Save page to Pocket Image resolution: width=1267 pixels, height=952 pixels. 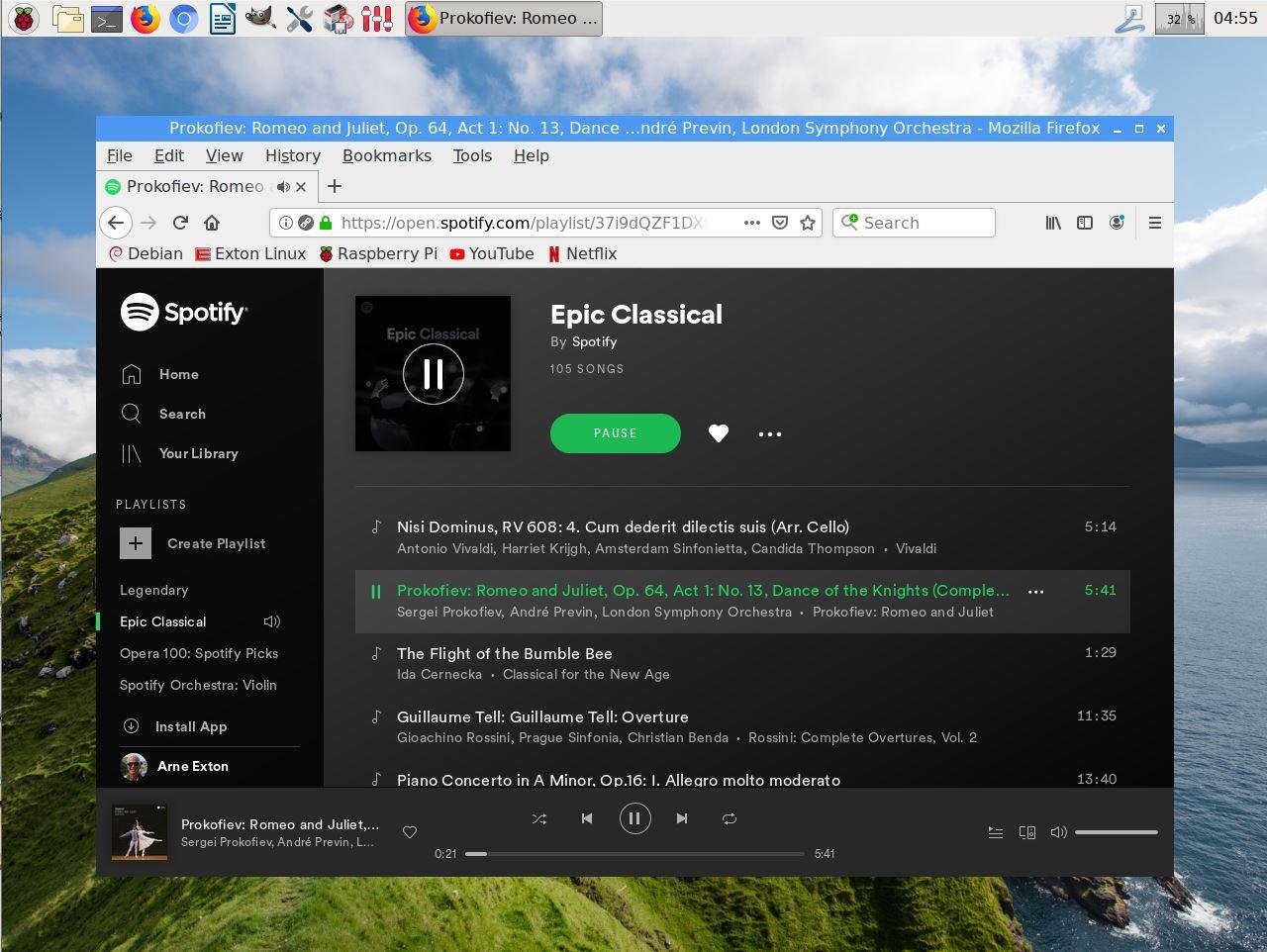(x=780, y=223)
